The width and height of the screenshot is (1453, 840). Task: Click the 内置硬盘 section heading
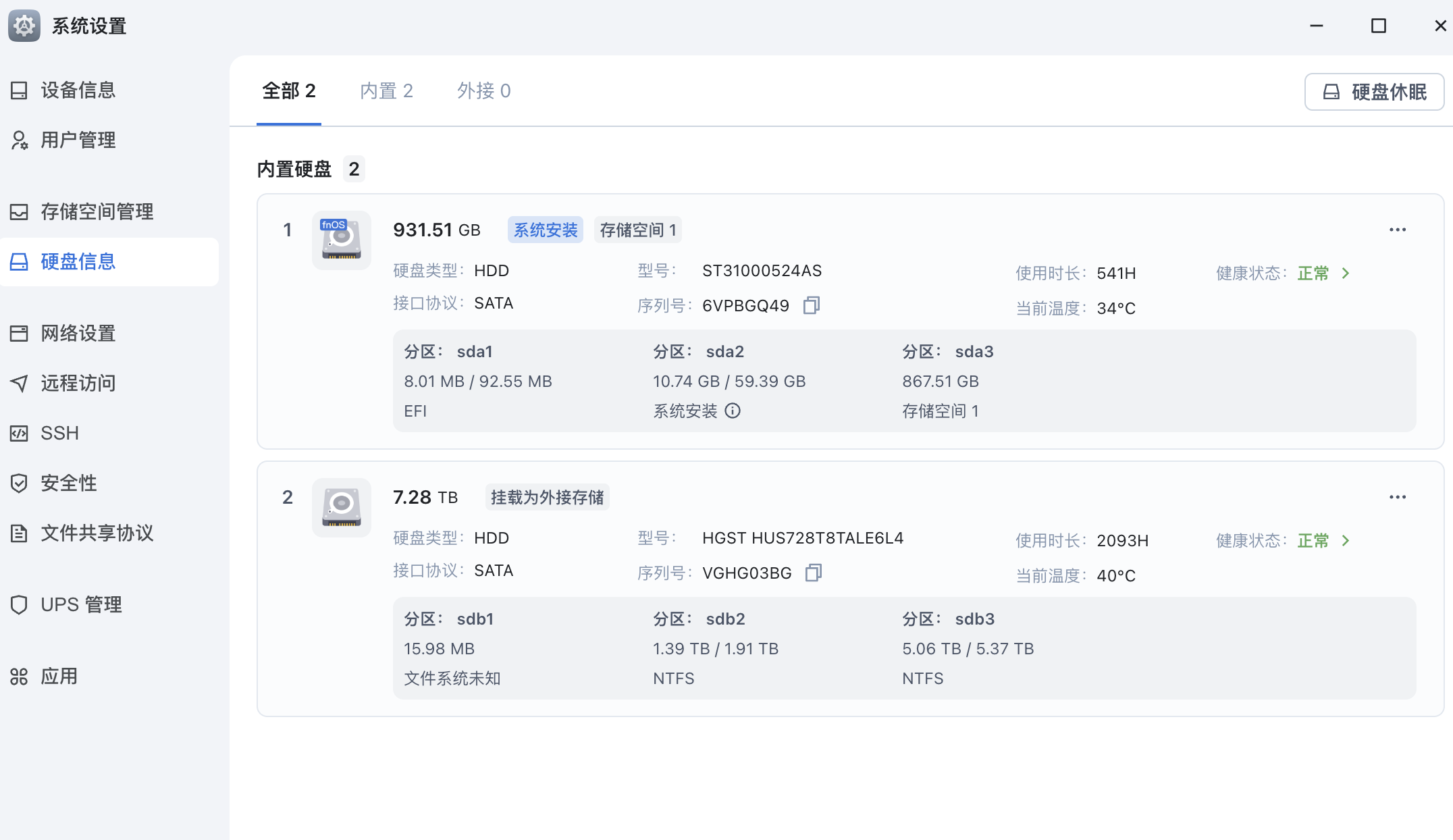click(x=294, y=169)
